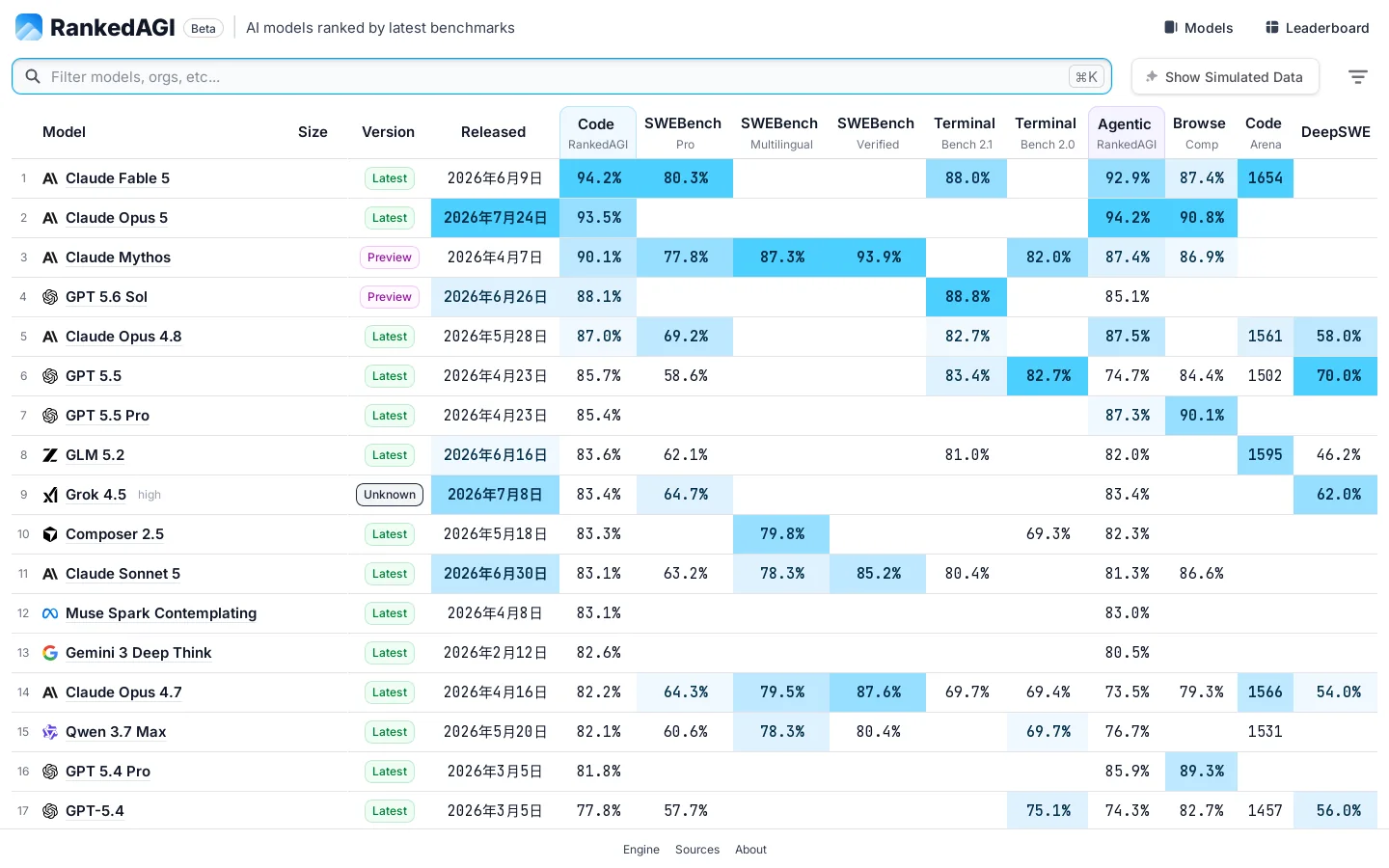Open the GPT 5.5 model link
The image size is (1389, 868).
[x=94, y=376]
